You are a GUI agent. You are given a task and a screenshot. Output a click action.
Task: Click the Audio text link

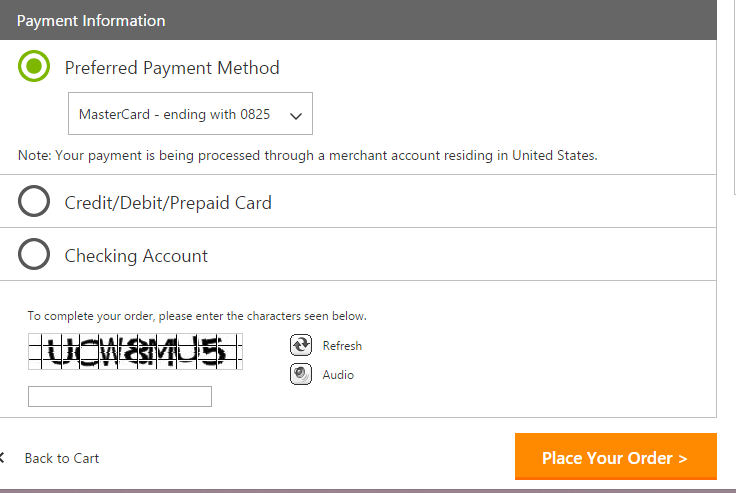[338, 375]
